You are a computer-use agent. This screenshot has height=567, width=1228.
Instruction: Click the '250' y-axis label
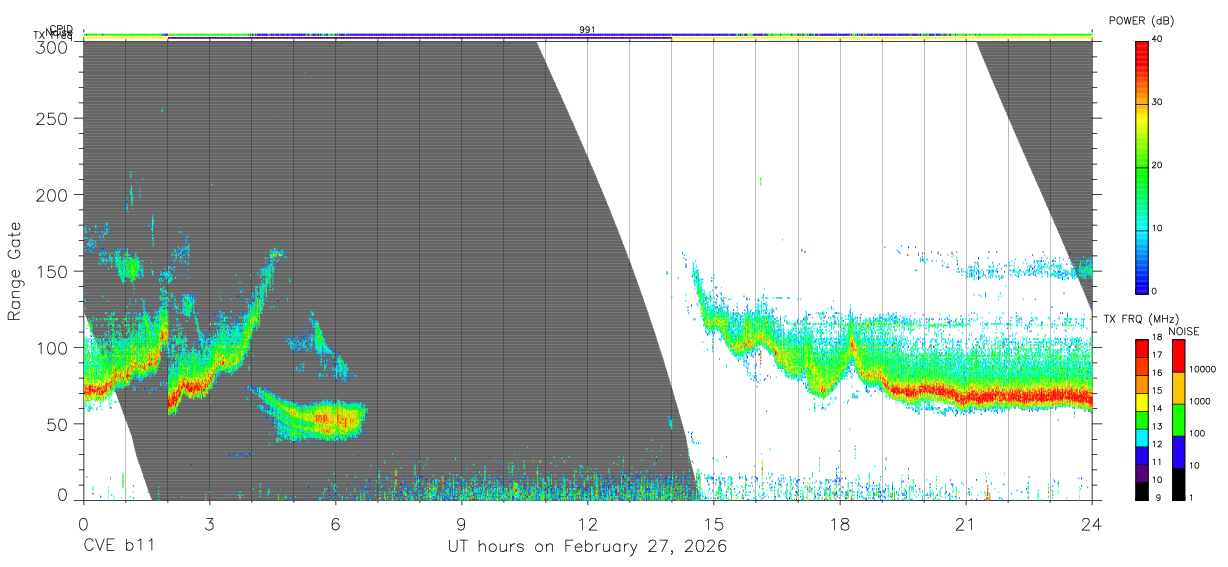(52, 118)
